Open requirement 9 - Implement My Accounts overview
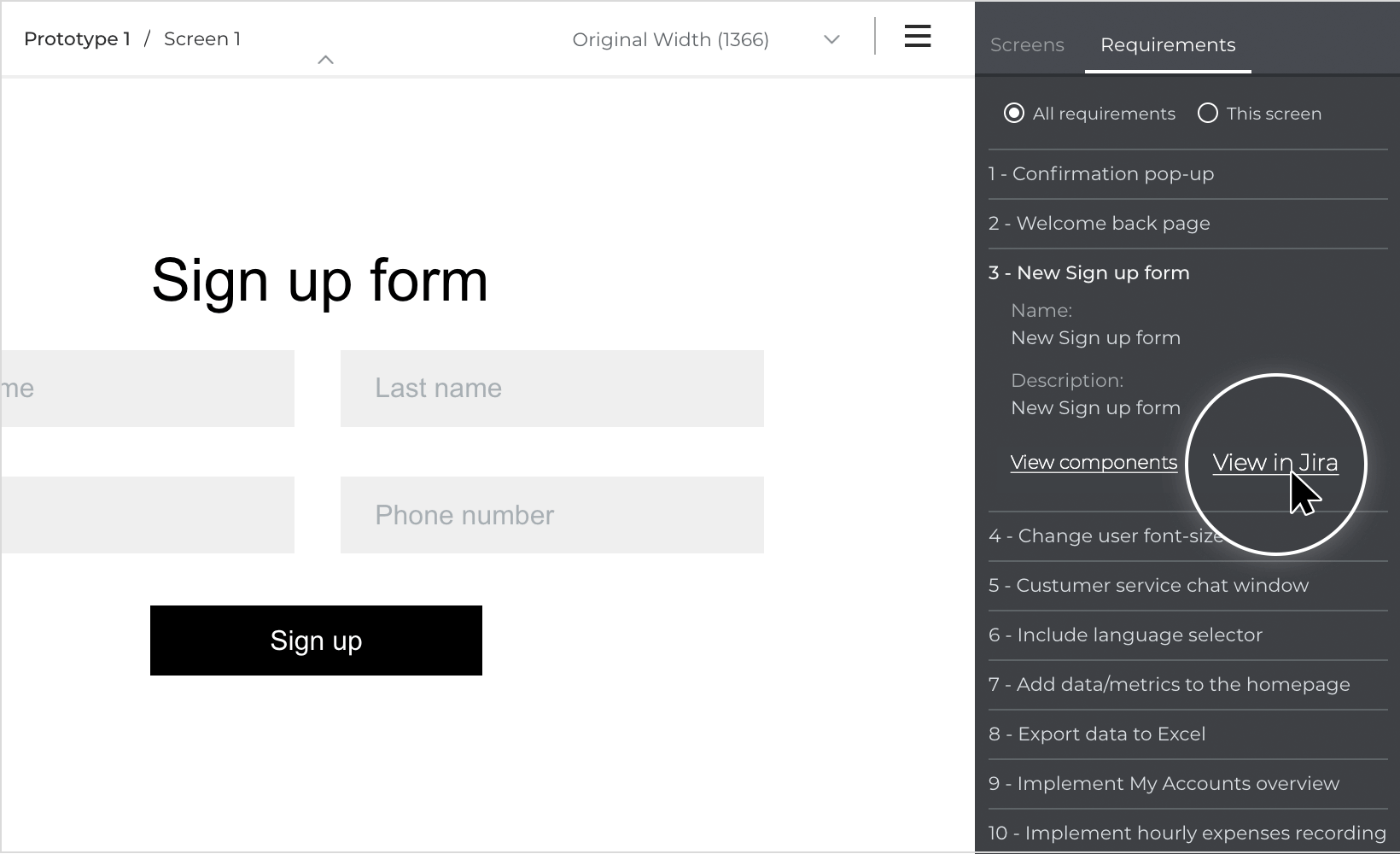The width and height of the screenshot is (1400, 854). 1187,784
